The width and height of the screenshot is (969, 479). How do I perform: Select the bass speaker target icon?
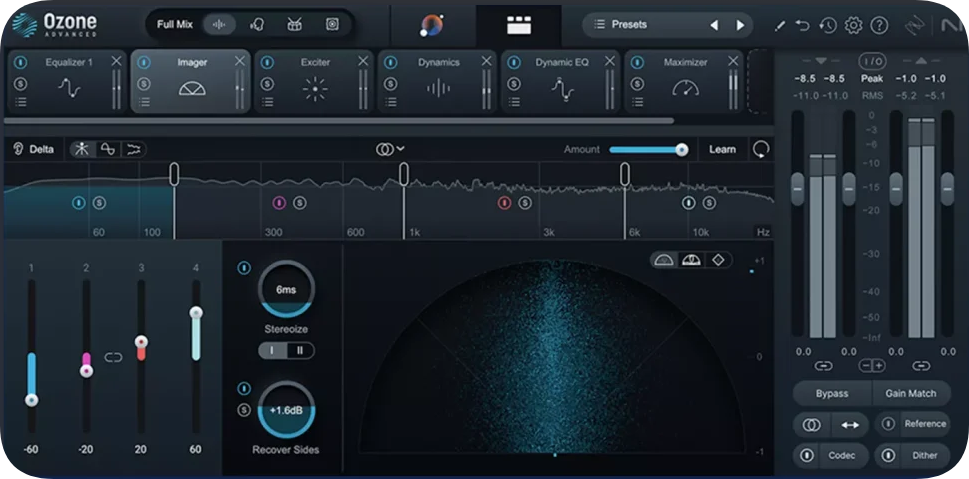tap(332, 25)
